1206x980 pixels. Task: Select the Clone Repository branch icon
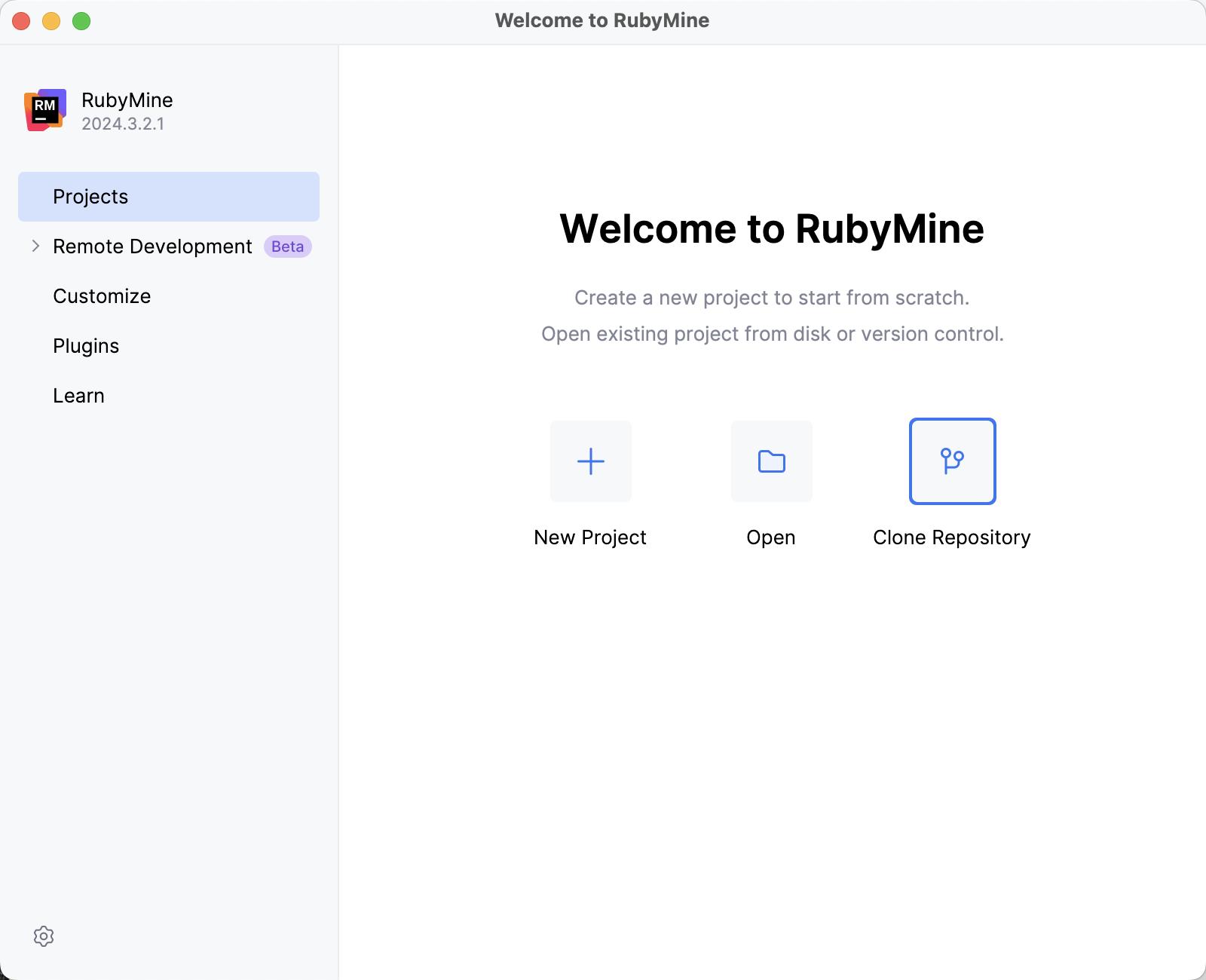(x=952, y=461)
